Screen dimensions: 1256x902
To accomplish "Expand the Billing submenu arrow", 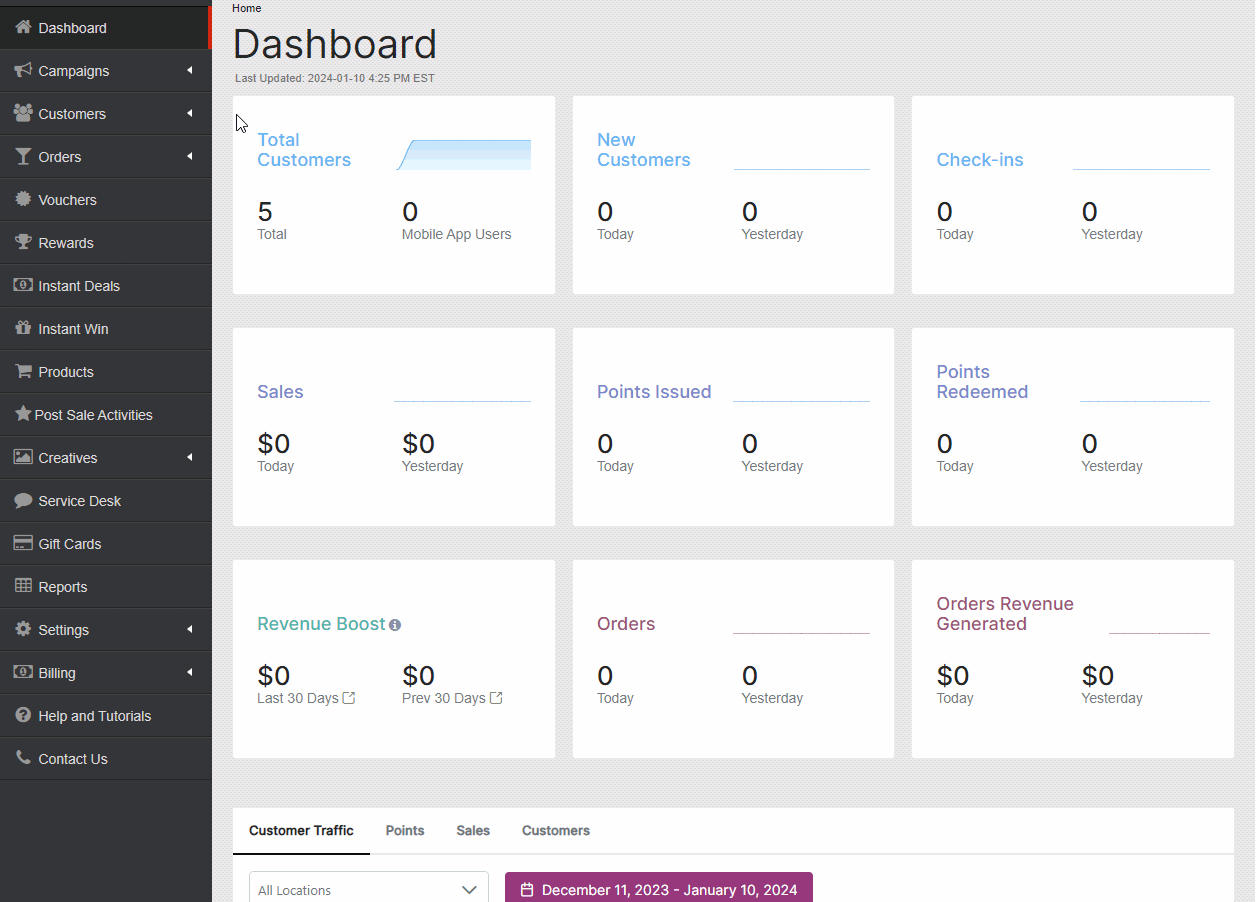I will click(x=190, y=672).
